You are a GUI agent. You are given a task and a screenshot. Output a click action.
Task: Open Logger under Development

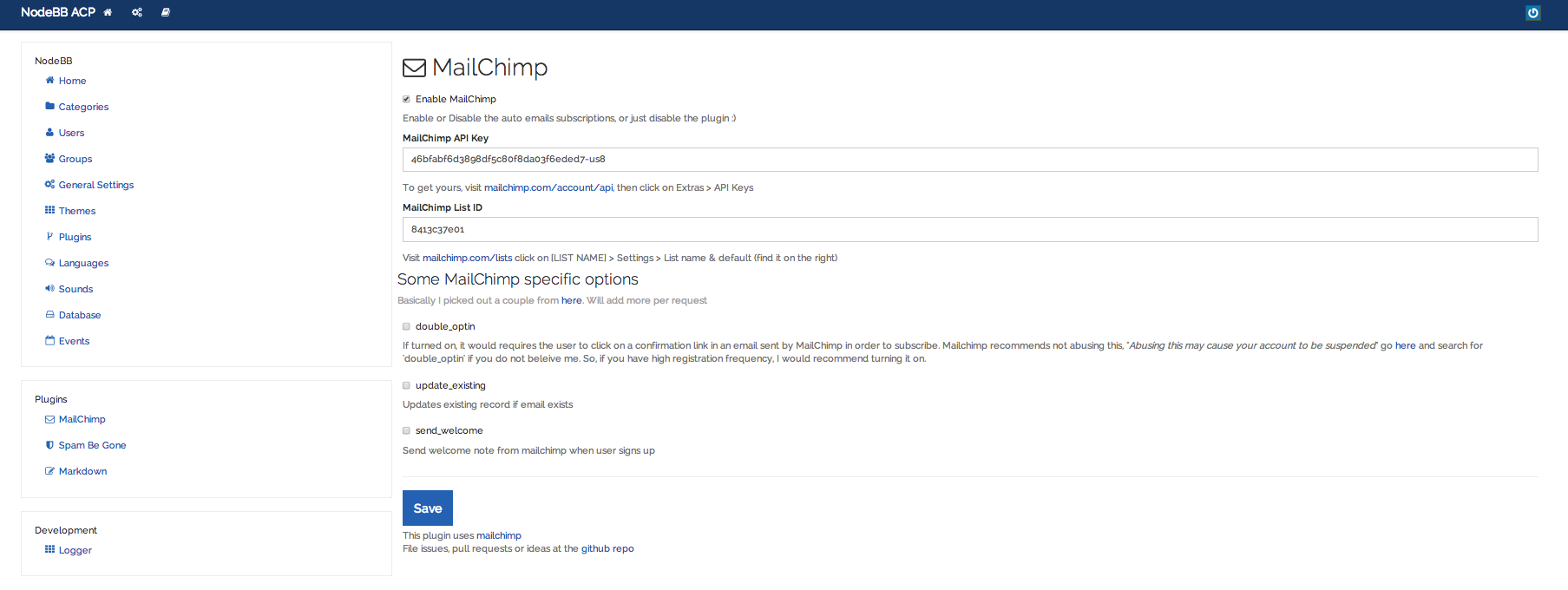(75, 550)
